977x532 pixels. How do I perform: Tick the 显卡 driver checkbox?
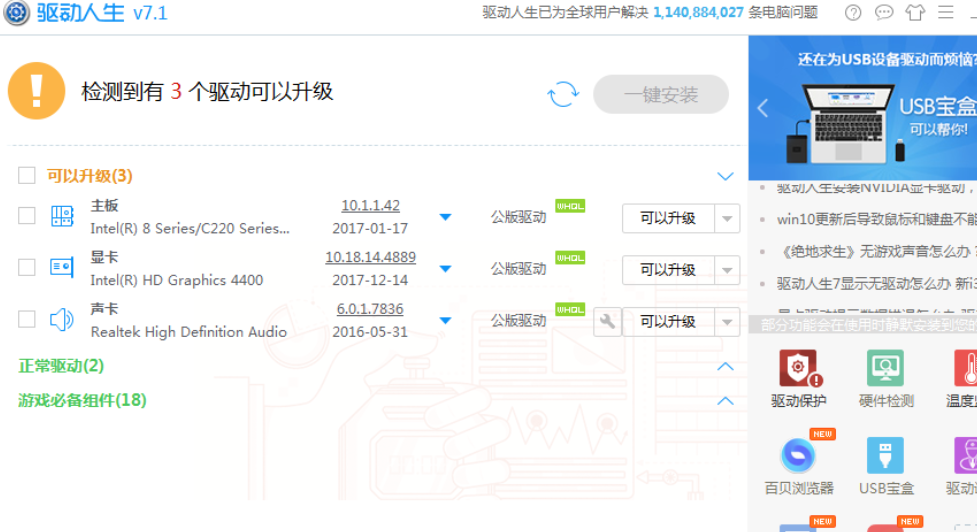tap(27, 268)
